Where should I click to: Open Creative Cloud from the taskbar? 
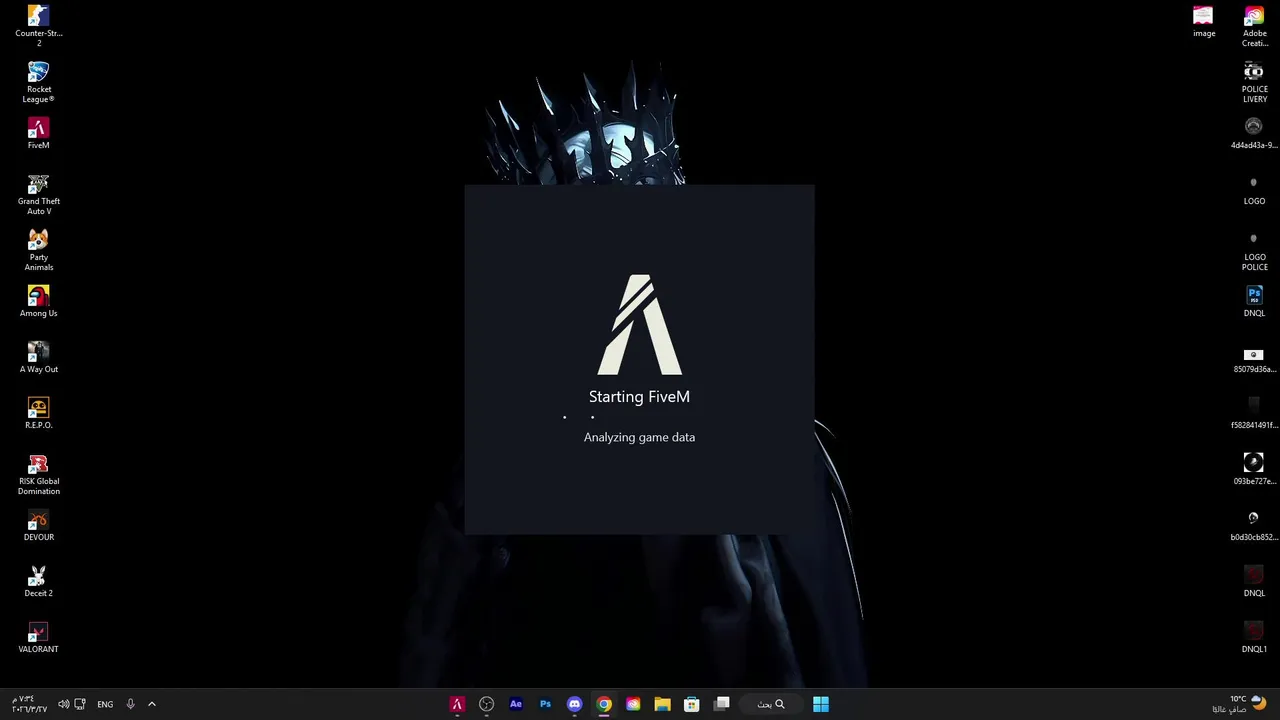633,704
